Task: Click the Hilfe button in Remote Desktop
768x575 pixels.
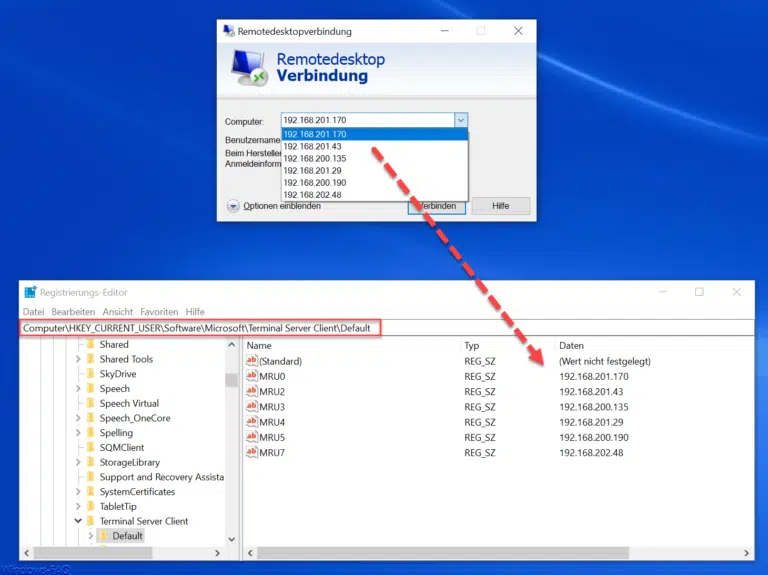Action: pos(500,206)
